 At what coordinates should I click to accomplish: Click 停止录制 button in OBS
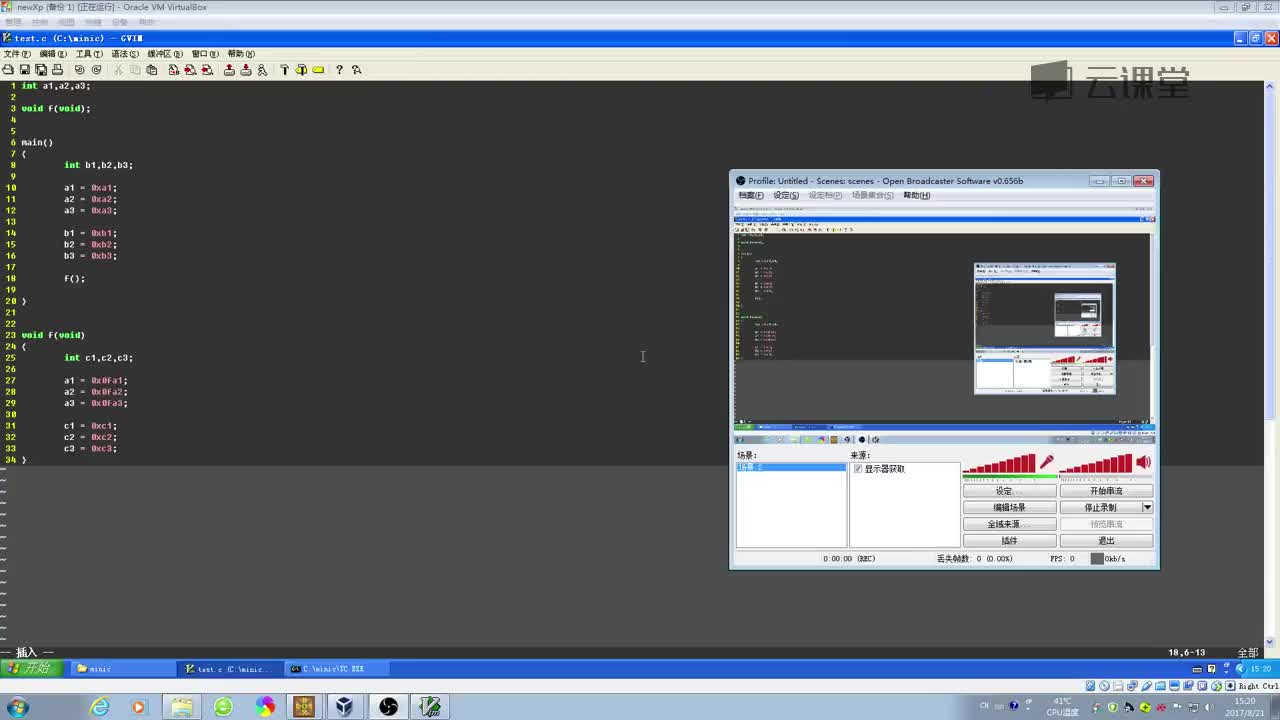[1100, 507]
